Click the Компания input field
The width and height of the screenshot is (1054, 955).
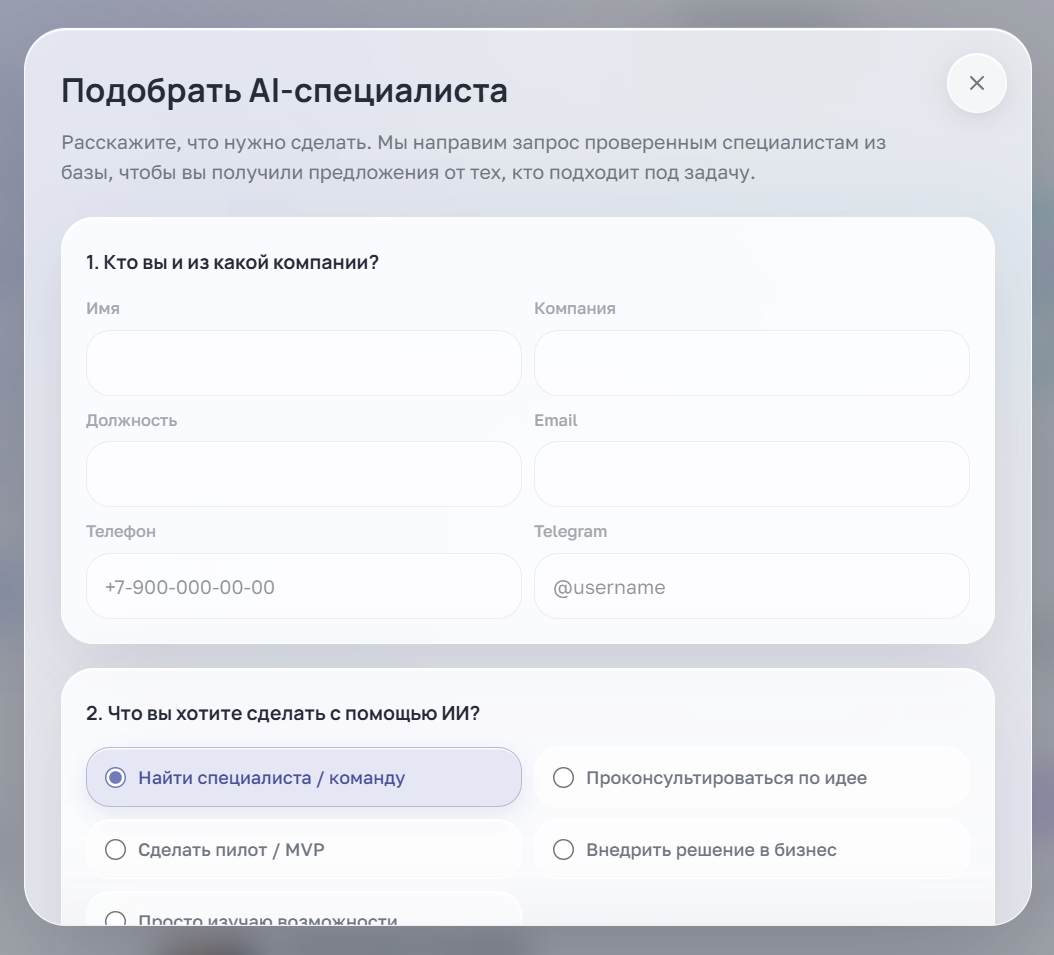click(x=751, y=363)
